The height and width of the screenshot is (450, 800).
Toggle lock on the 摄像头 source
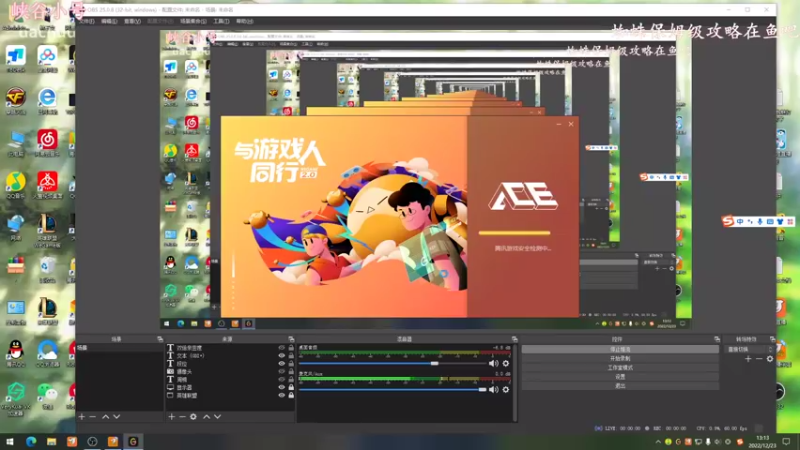coord(291,371)
